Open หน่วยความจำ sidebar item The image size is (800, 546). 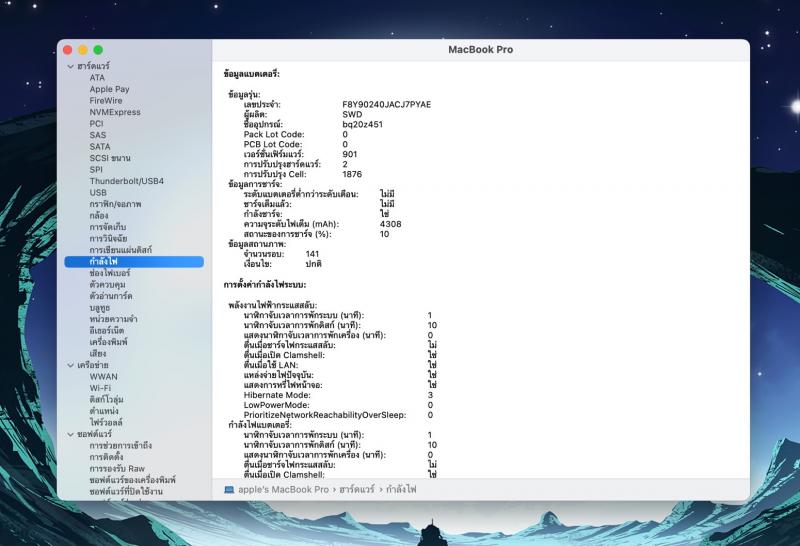113,319
